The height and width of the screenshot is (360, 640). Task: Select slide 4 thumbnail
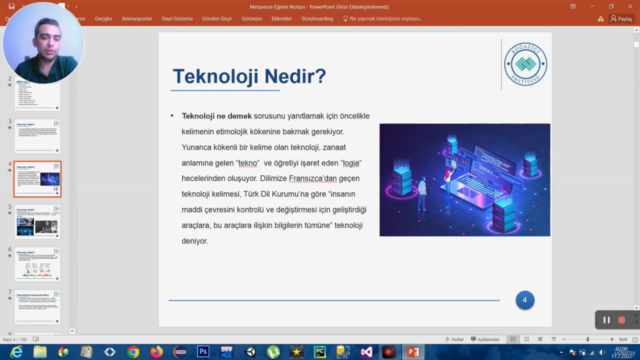click(38, 179)
